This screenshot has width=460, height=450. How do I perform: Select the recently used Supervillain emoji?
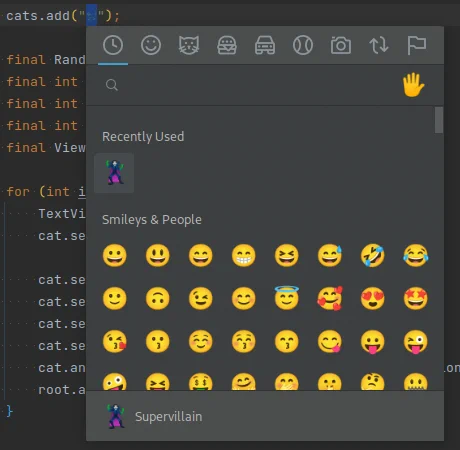click(x=114, y=173)
